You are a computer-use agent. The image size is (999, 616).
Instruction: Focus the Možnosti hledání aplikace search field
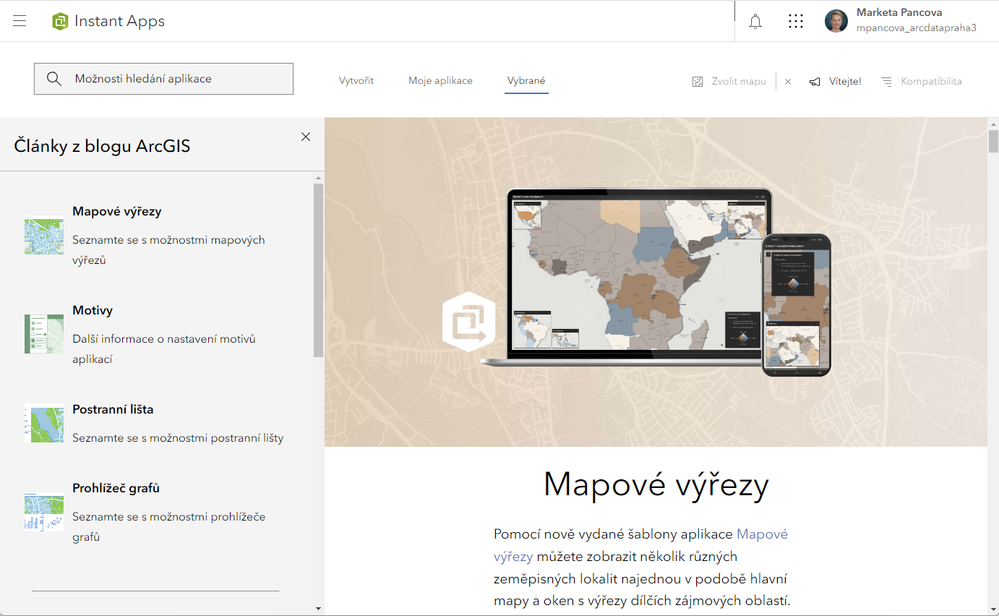pyautogui.click(x=164, y=79)
